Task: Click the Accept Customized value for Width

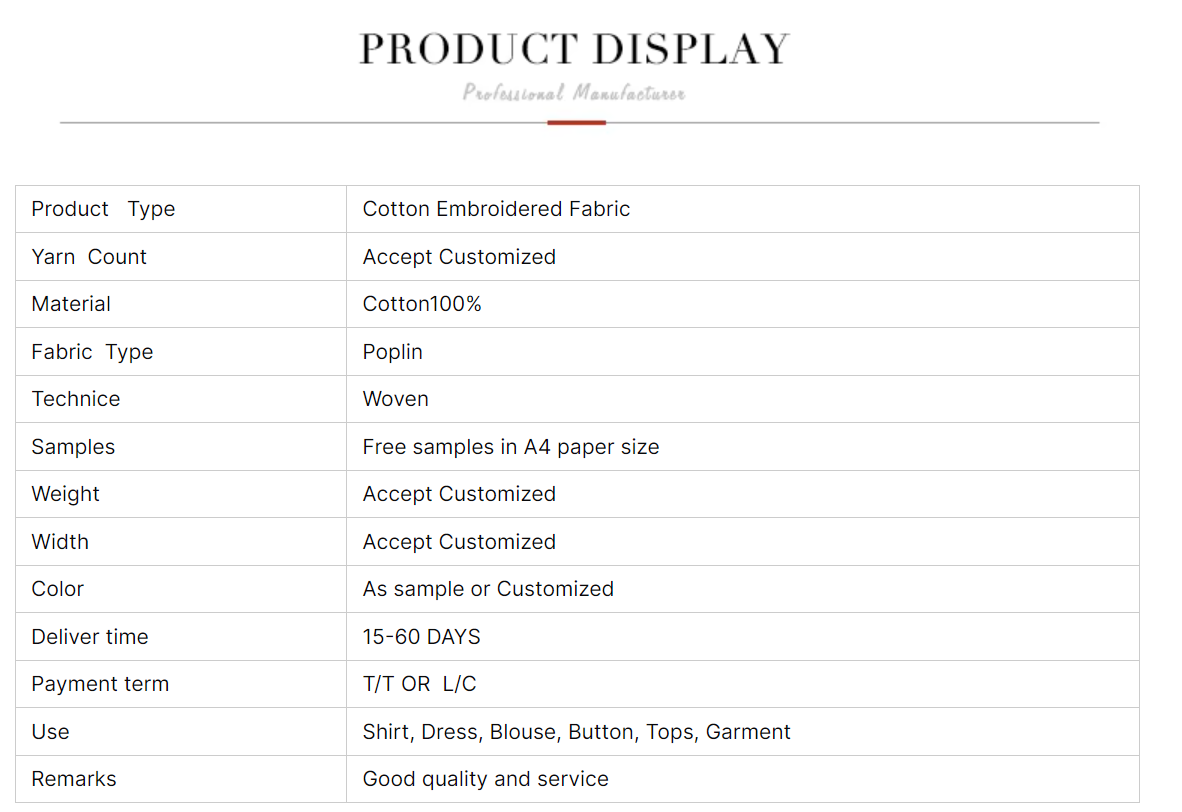Action: tap(459, 542)
